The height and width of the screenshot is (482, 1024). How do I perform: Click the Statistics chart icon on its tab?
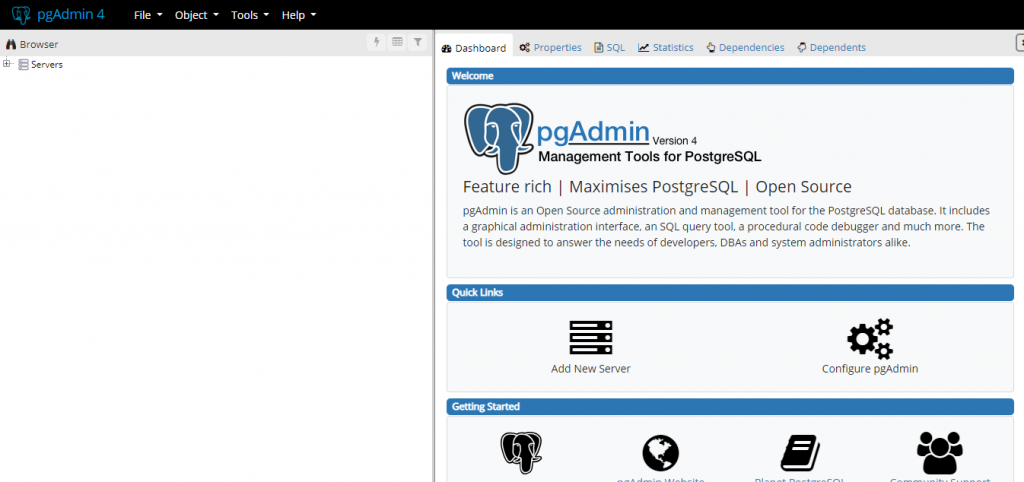click(643, 48)
